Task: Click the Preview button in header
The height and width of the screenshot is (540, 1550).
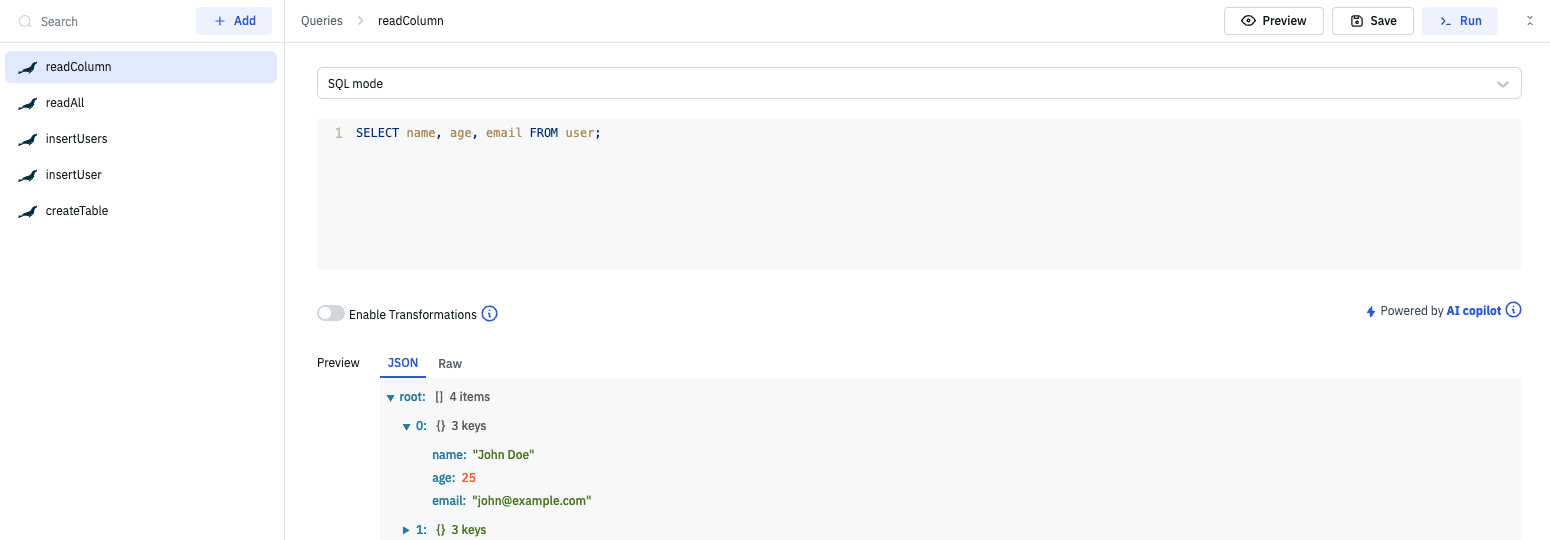Action: pos(1273,21)
